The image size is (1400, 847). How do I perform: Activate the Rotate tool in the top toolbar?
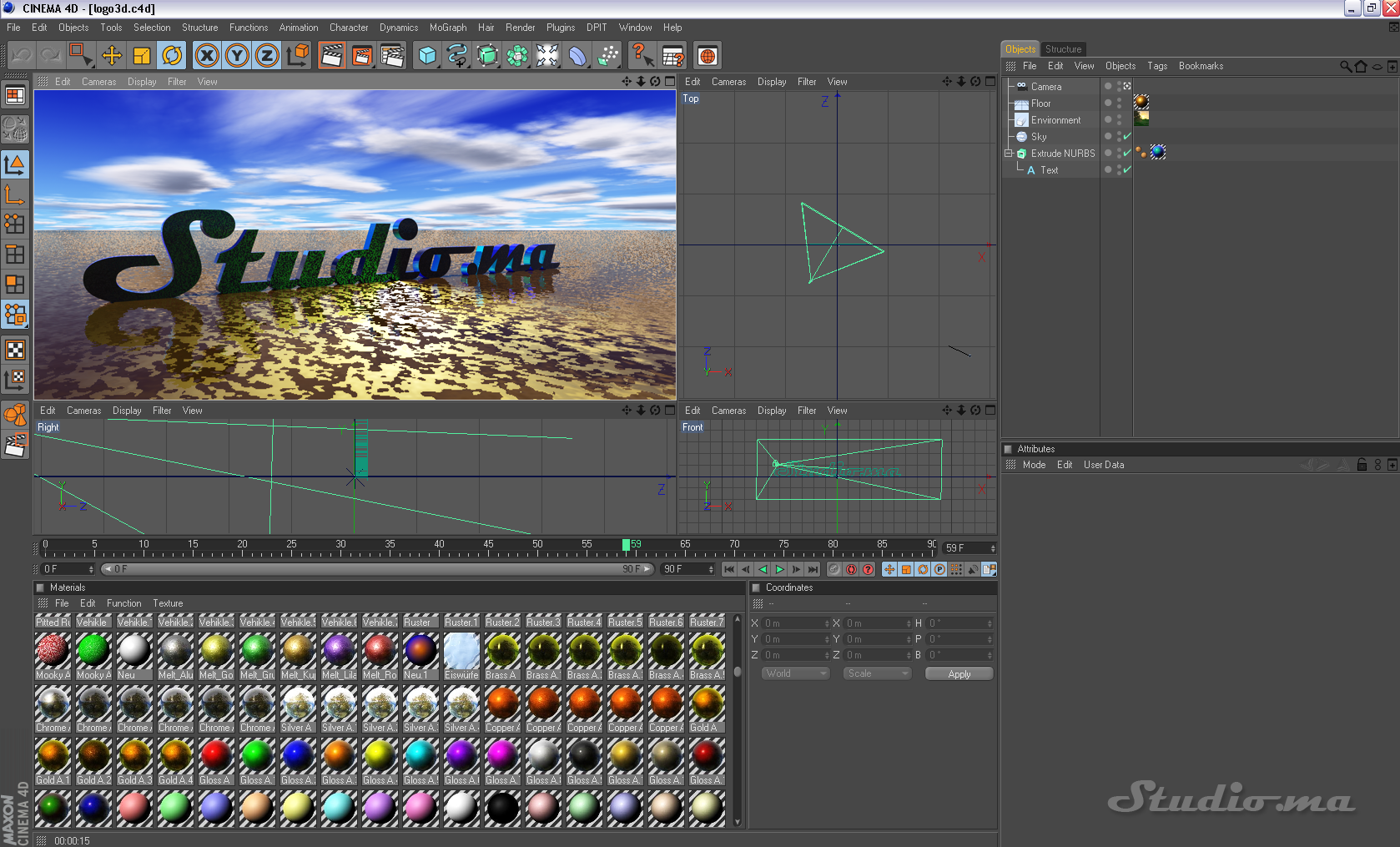pos(172,56)
